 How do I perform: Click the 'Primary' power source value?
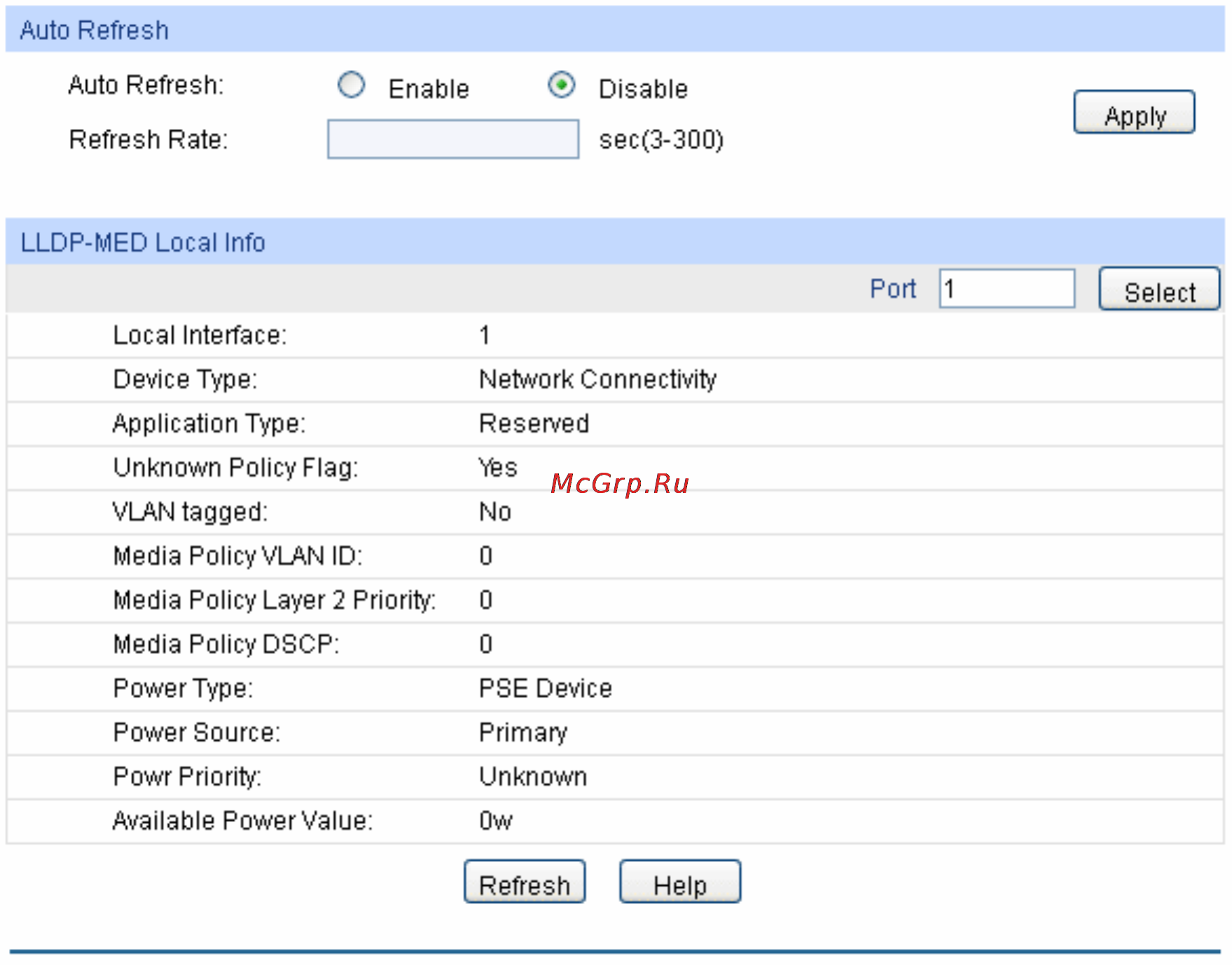click(523, 733)
